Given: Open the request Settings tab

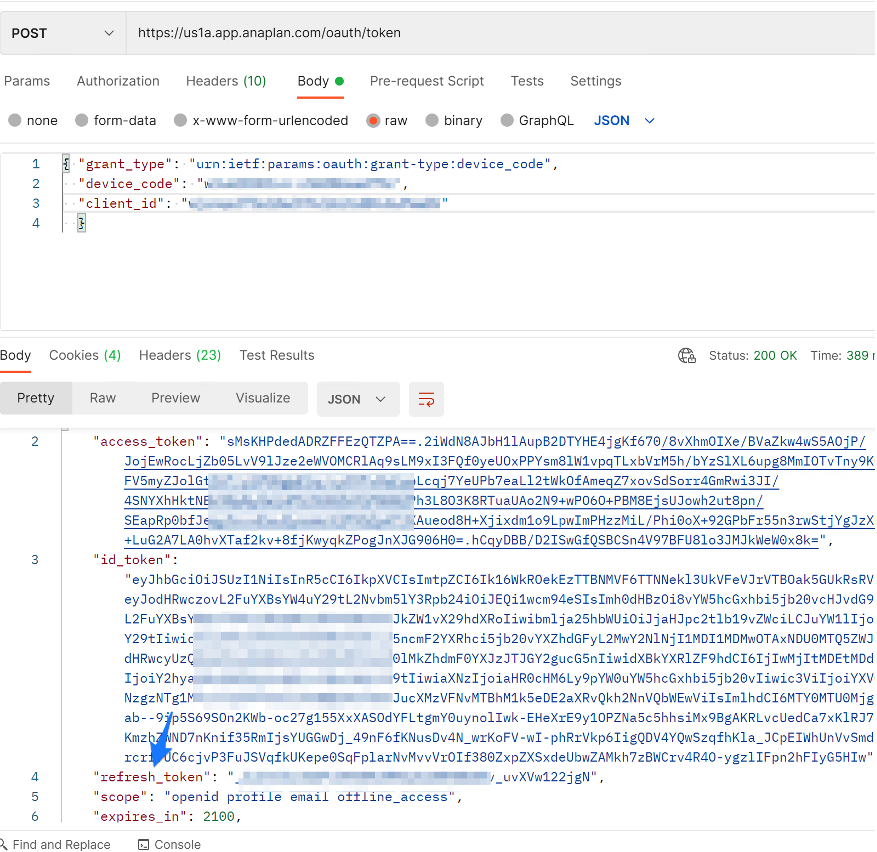Looking at the screenshot, I should tap(596, 81).
